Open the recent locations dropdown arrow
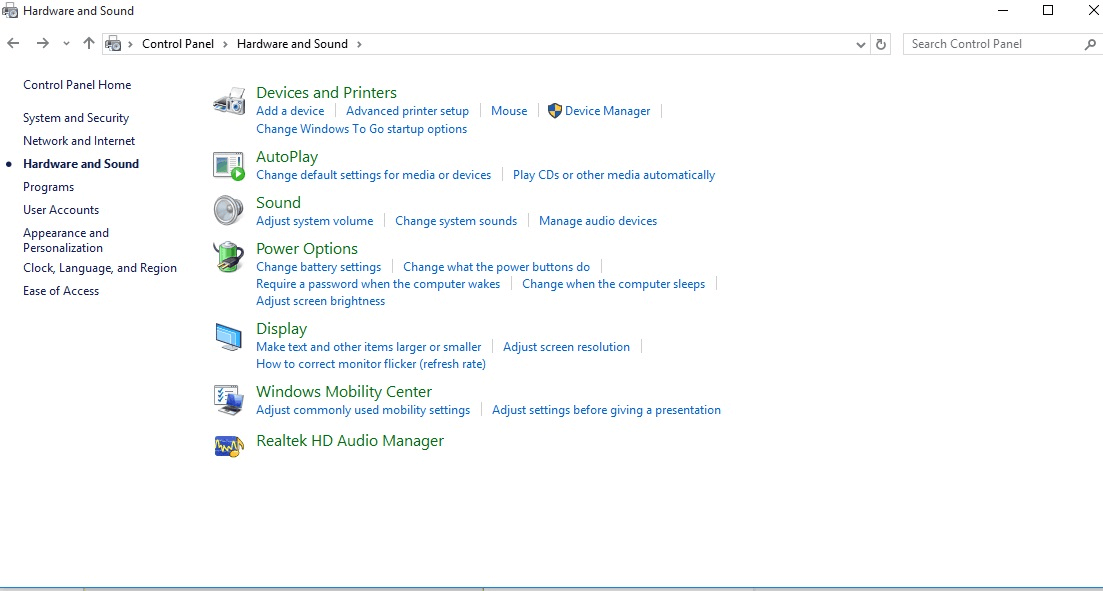This screenshot has height=591, width=1103. (x=66, y=44)
